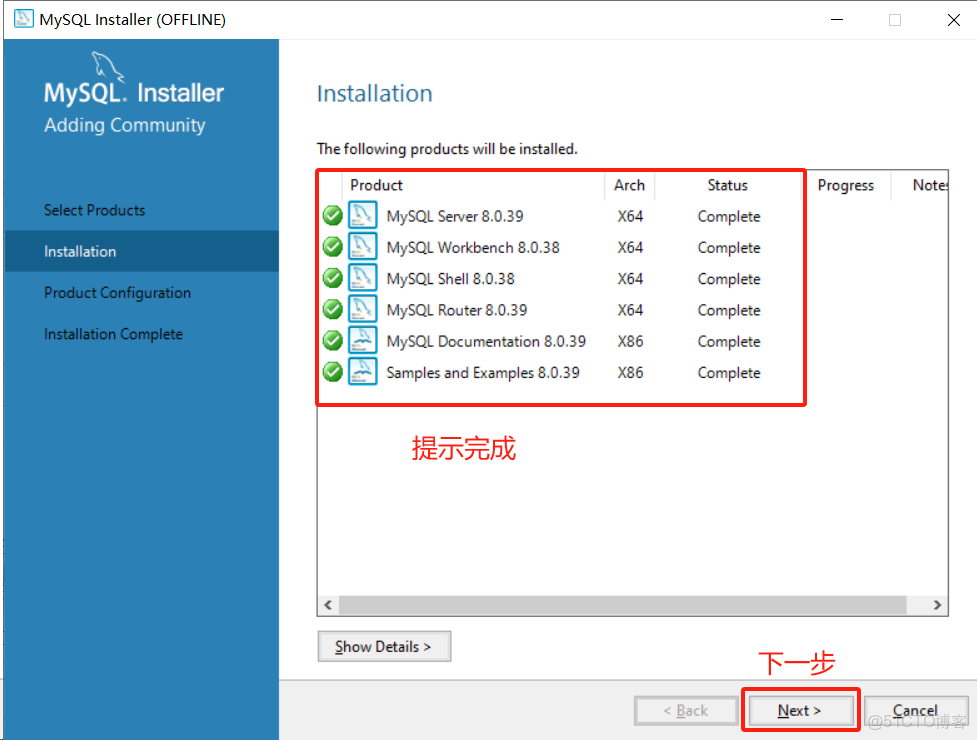The height and width of the screenshot is (740, 977).
Task: Click the Product column header
Action: [376, 185]
